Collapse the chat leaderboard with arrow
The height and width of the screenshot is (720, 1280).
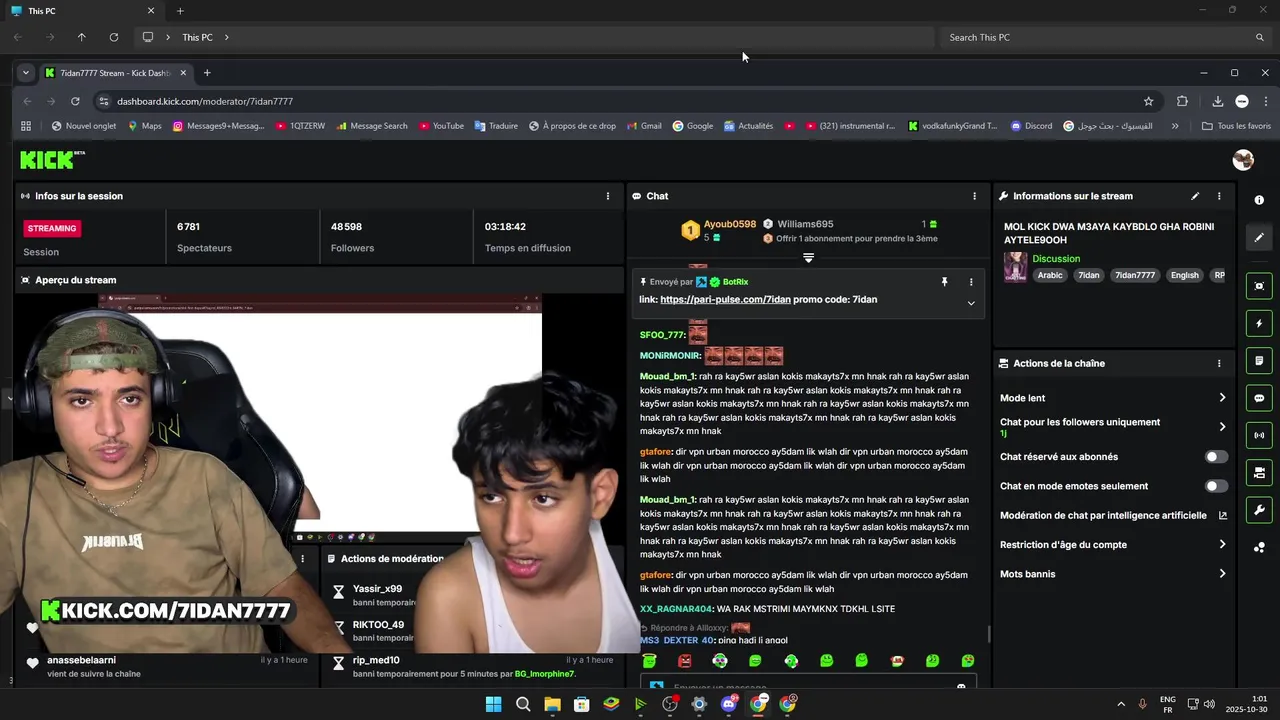tap(808, 258)
